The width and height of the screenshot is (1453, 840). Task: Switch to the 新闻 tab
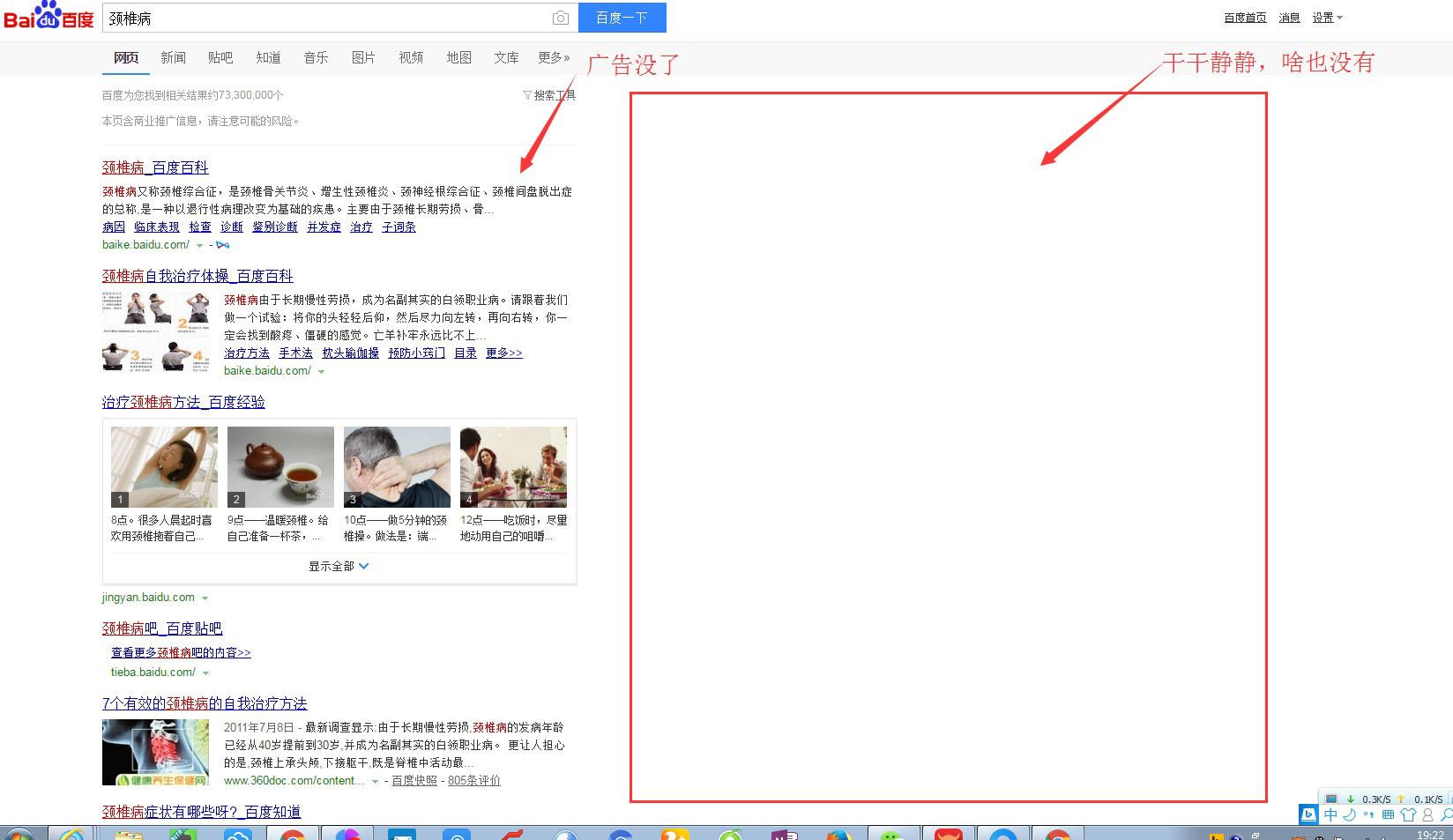coord(173,57)
